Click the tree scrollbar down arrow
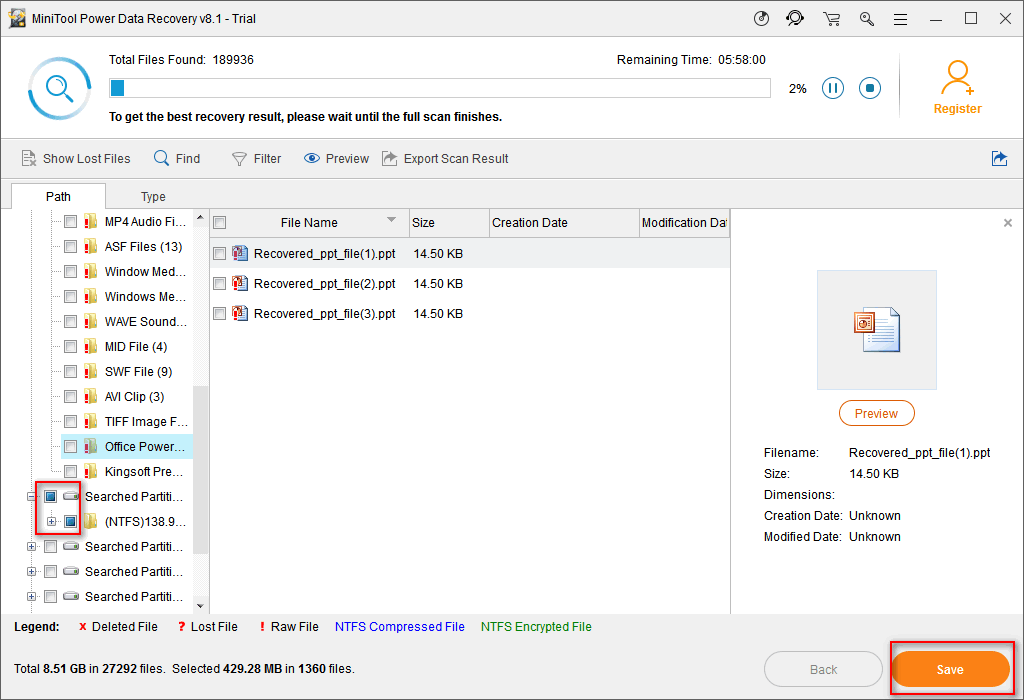 pyautogui.click(x=200, y=606)
